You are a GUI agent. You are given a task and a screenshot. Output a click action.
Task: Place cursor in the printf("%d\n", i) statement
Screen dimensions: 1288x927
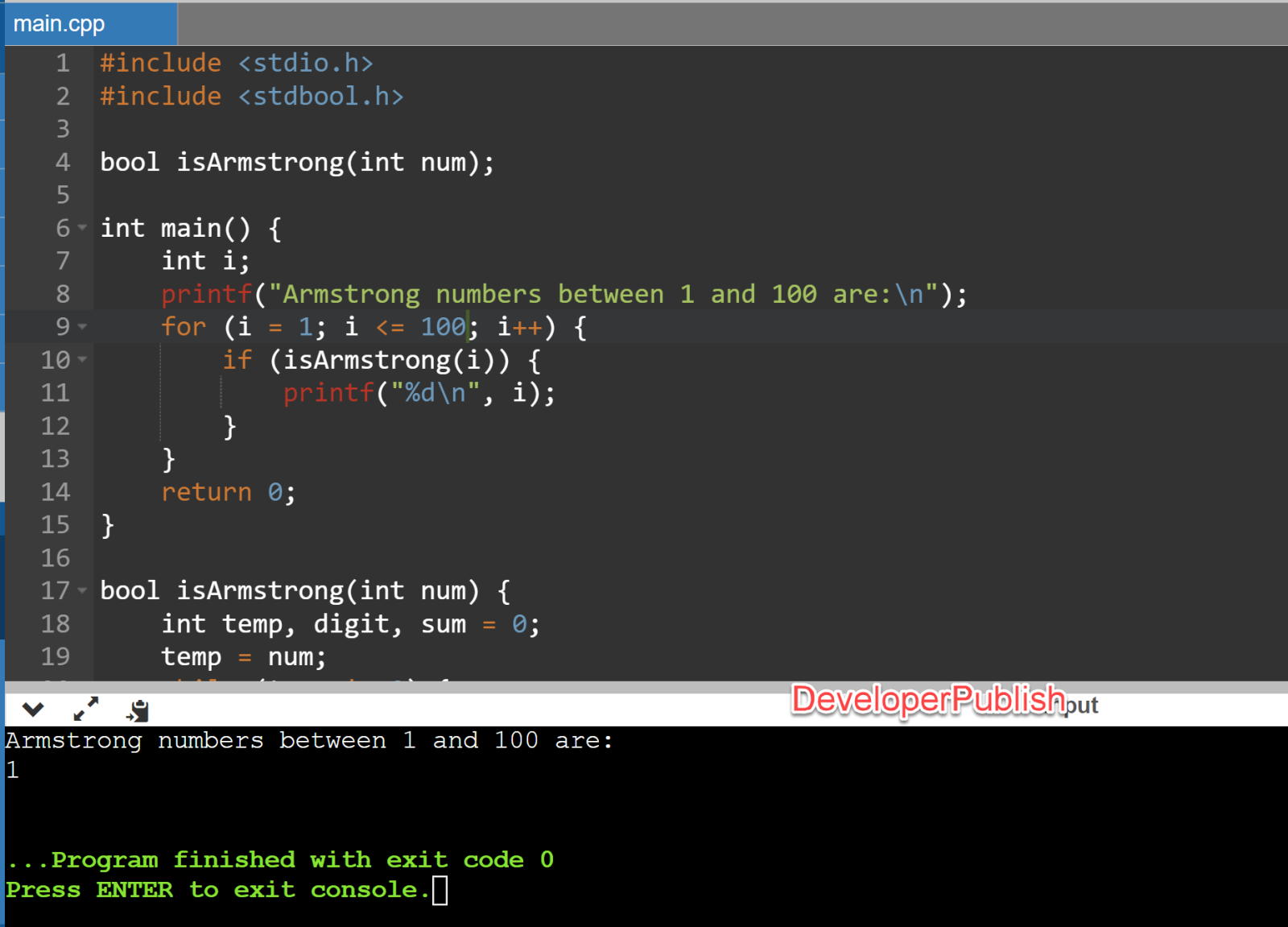tap(419, 393)
